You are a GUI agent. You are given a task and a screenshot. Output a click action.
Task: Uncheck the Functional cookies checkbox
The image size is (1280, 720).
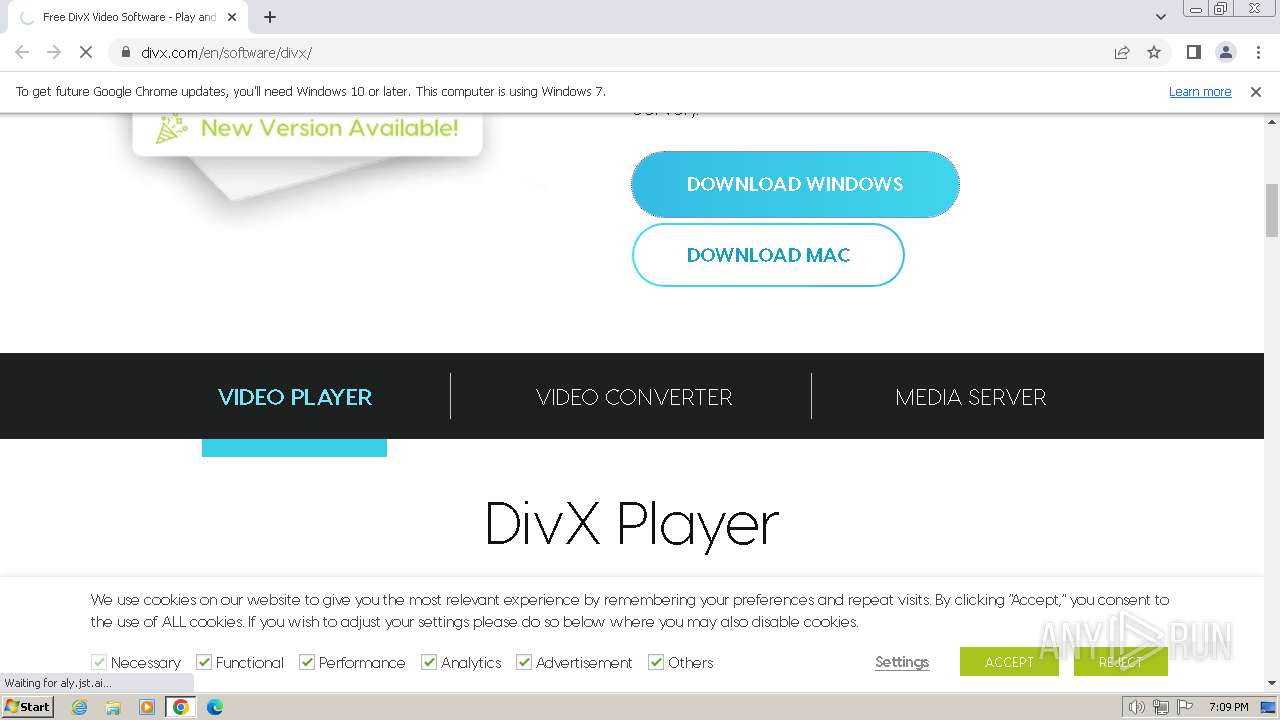click(x=204, y=662)
